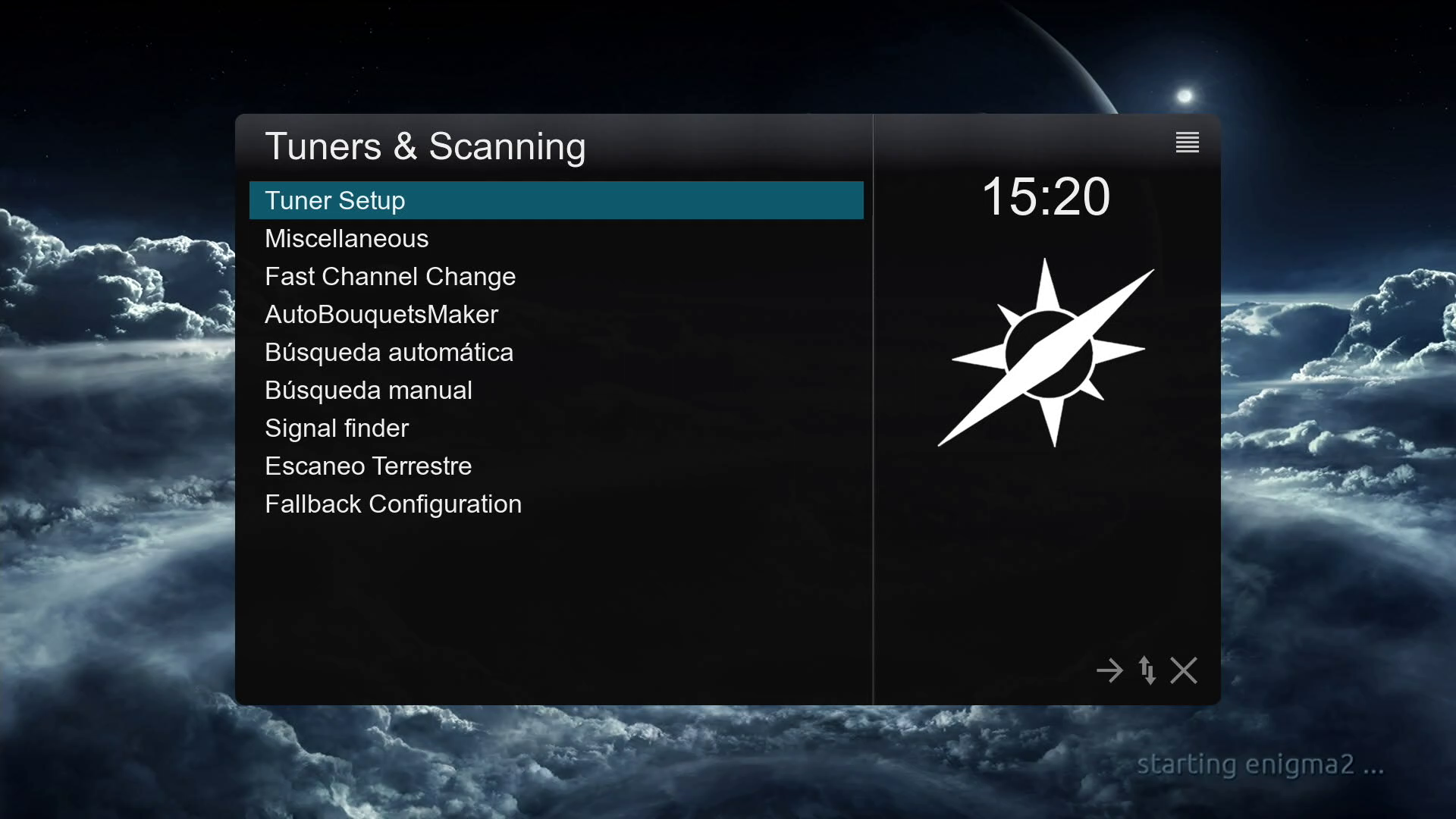Image resolution: width=1456 pixels, height=819 pixels.
Task: Click the compass scanning icon
Action: coord(1046,353)
